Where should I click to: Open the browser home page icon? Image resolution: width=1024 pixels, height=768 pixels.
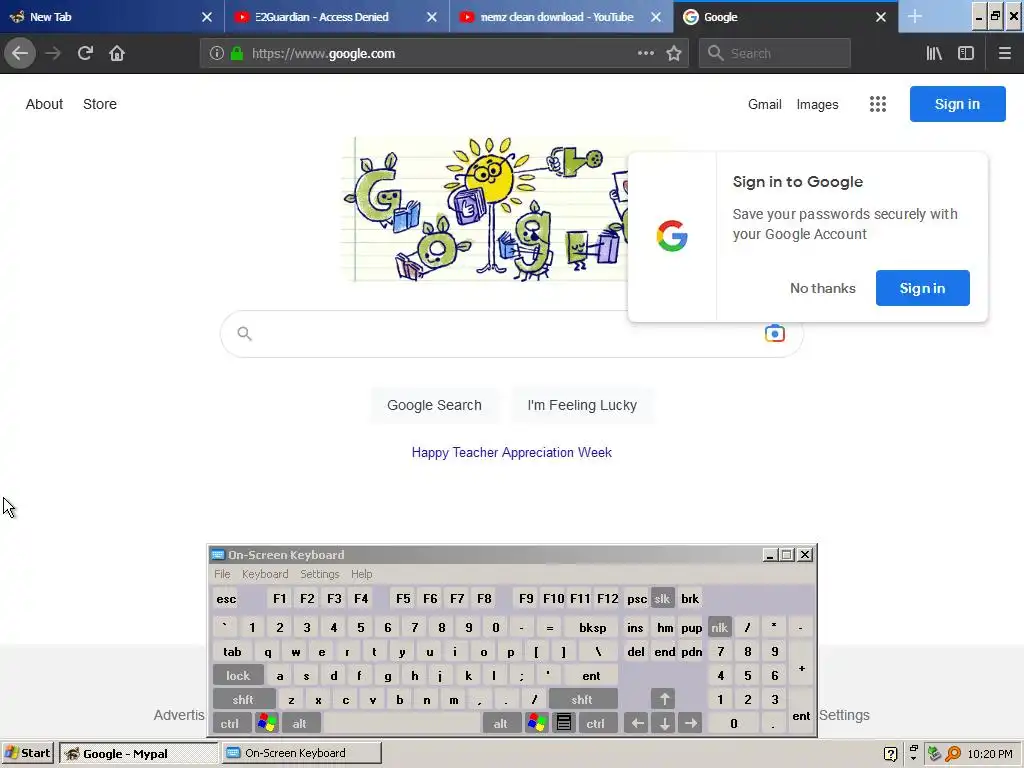tap(117, 53)
